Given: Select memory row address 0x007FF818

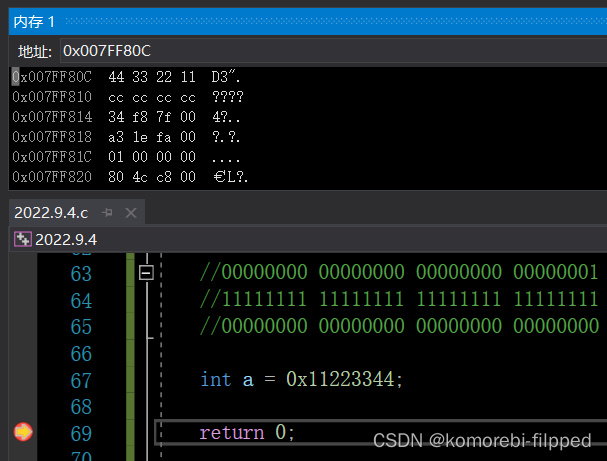Looking at the screenshot, I should click(x=52, y=137).
